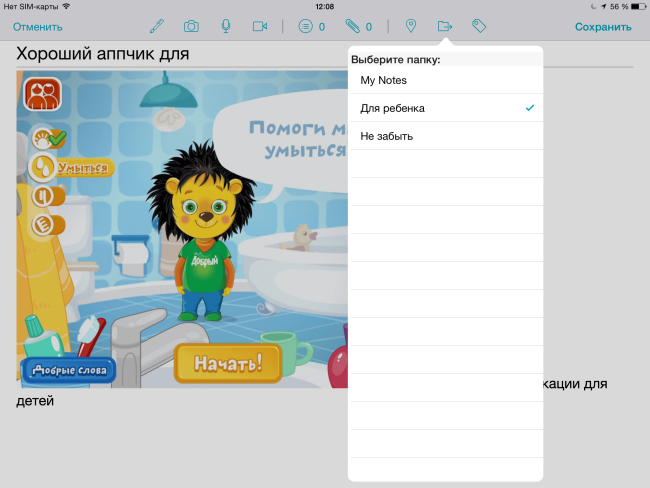This screenshot has height=488, width=650.
Task: Tap the clock showing 12:08
Action: tap(325, 7)
